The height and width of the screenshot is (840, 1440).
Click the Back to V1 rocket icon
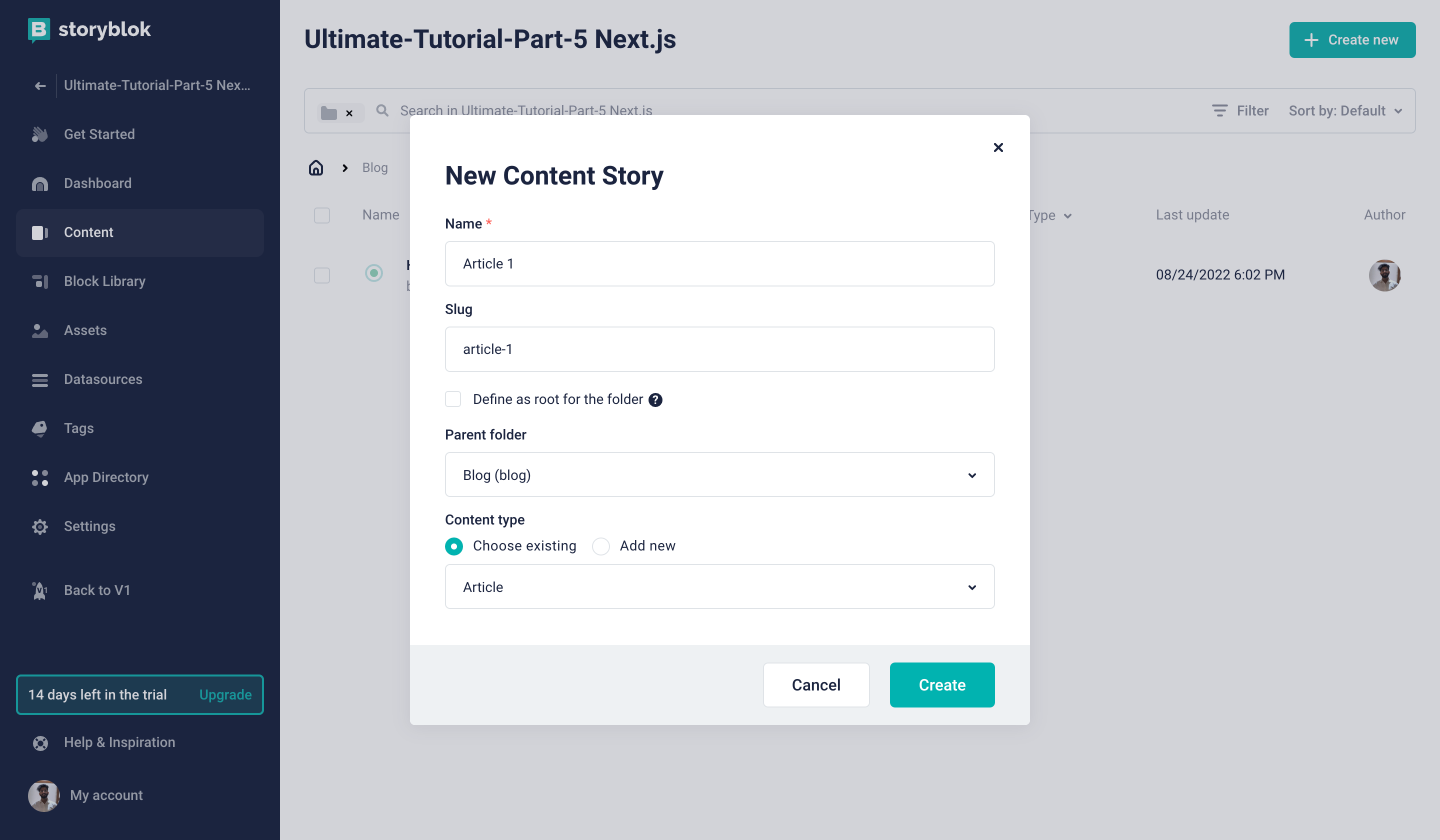tap(40, 591)
